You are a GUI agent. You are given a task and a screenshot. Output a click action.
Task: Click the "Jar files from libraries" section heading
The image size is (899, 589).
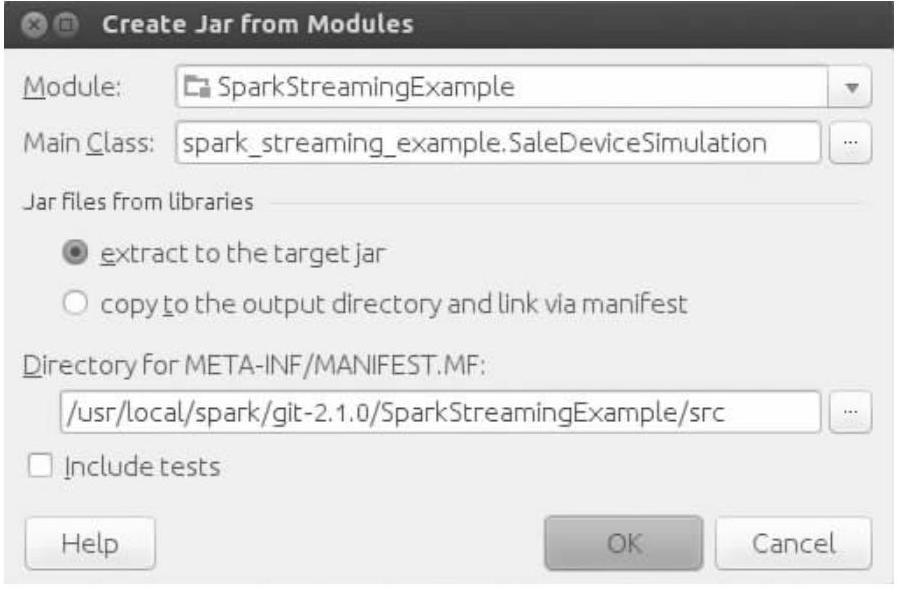pos(138,201)
